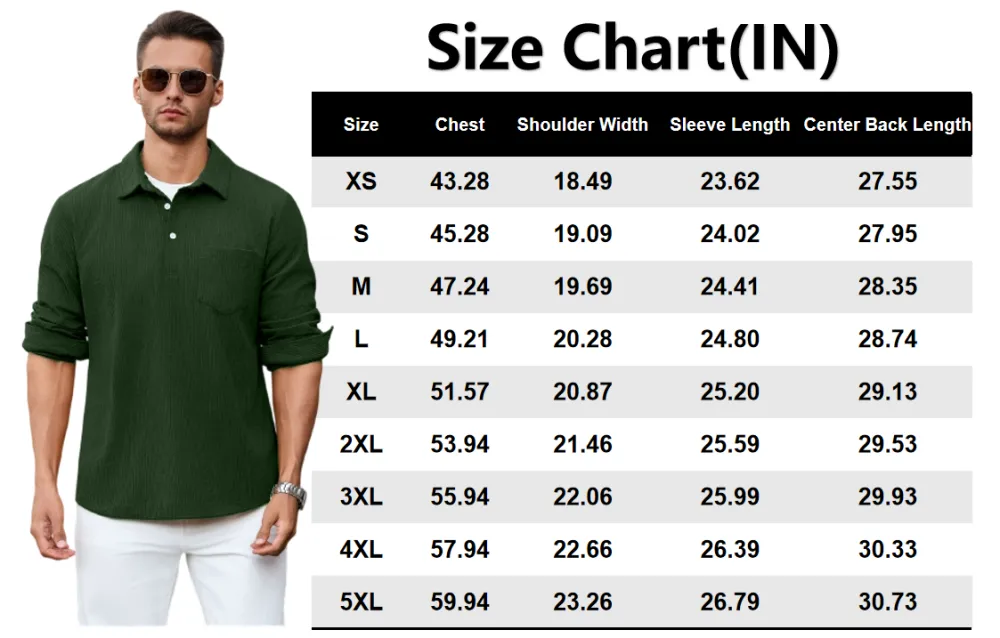1000x638 pixels.
Task: Click the model's sunglasses in the photo
Action: [x=177, y=80]
